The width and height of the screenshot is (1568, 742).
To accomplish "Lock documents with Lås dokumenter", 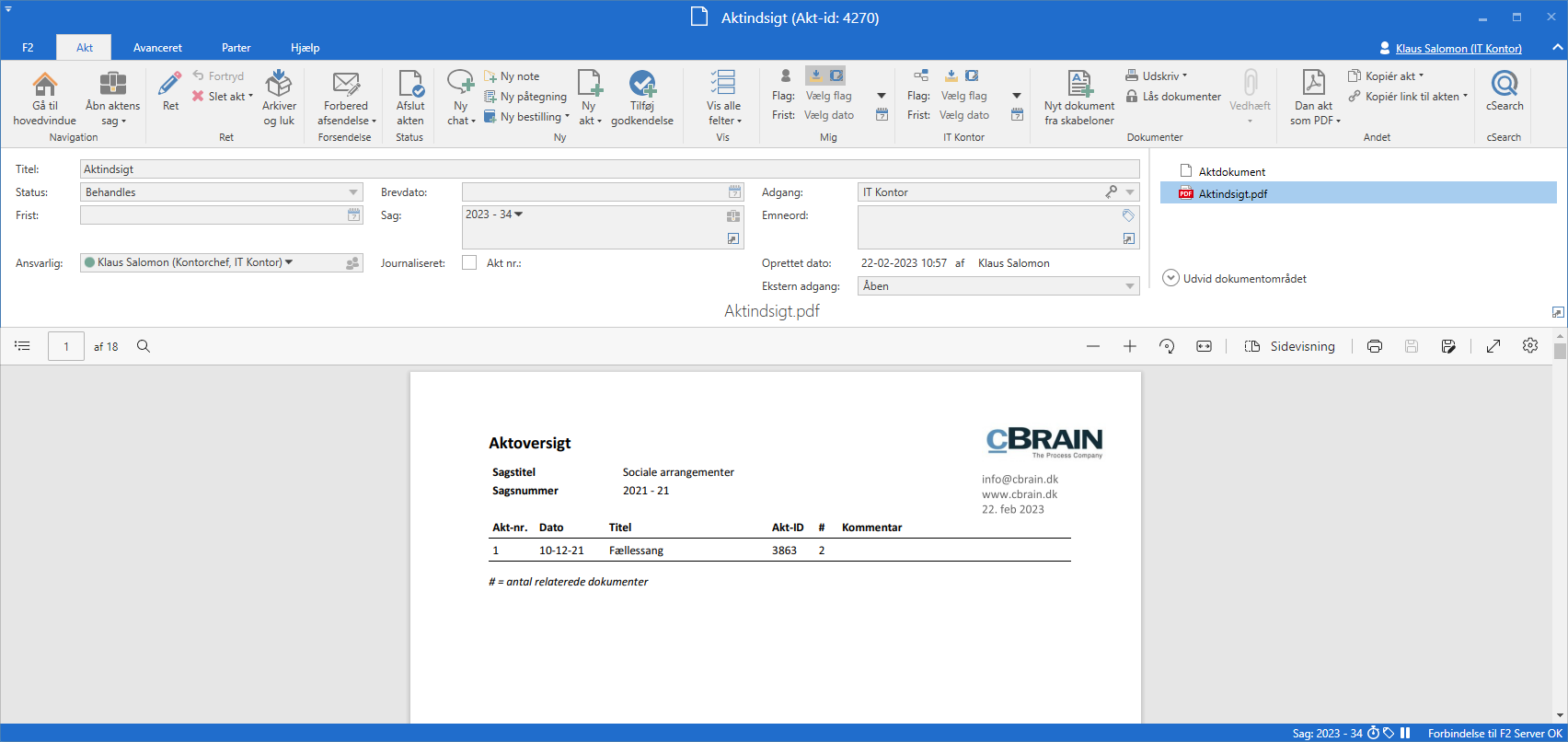I will click(1174, 97).
